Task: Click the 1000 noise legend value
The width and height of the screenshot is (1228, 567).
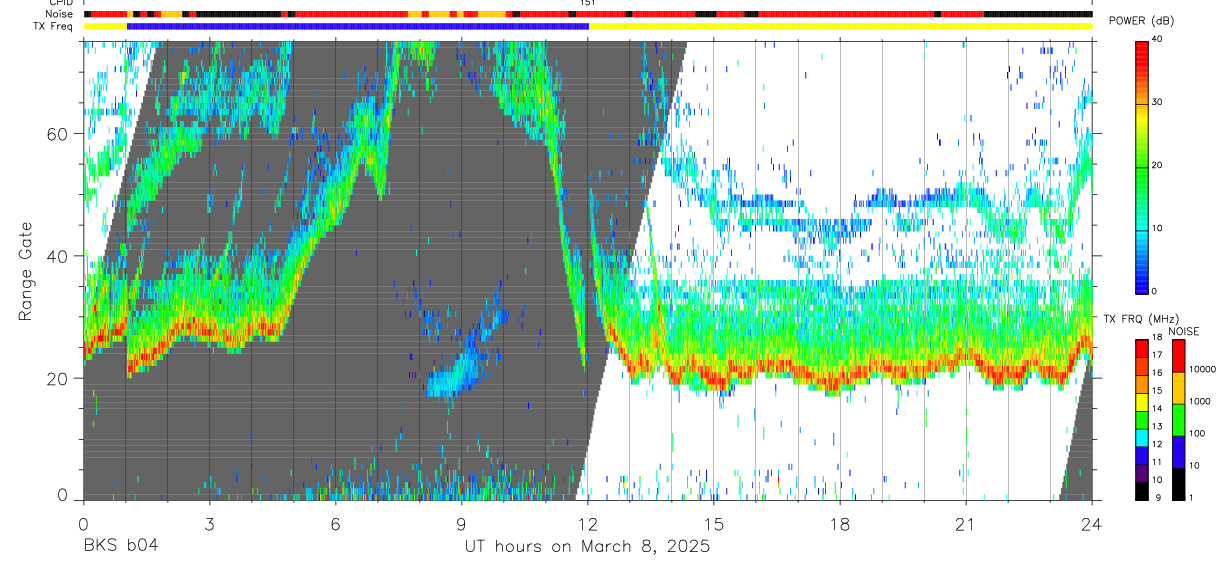Action: tap(1200, 401)
